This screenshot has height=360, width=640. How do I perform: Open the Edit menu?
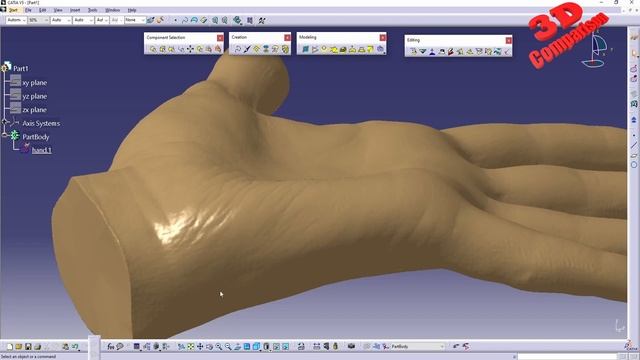[42, 10]
